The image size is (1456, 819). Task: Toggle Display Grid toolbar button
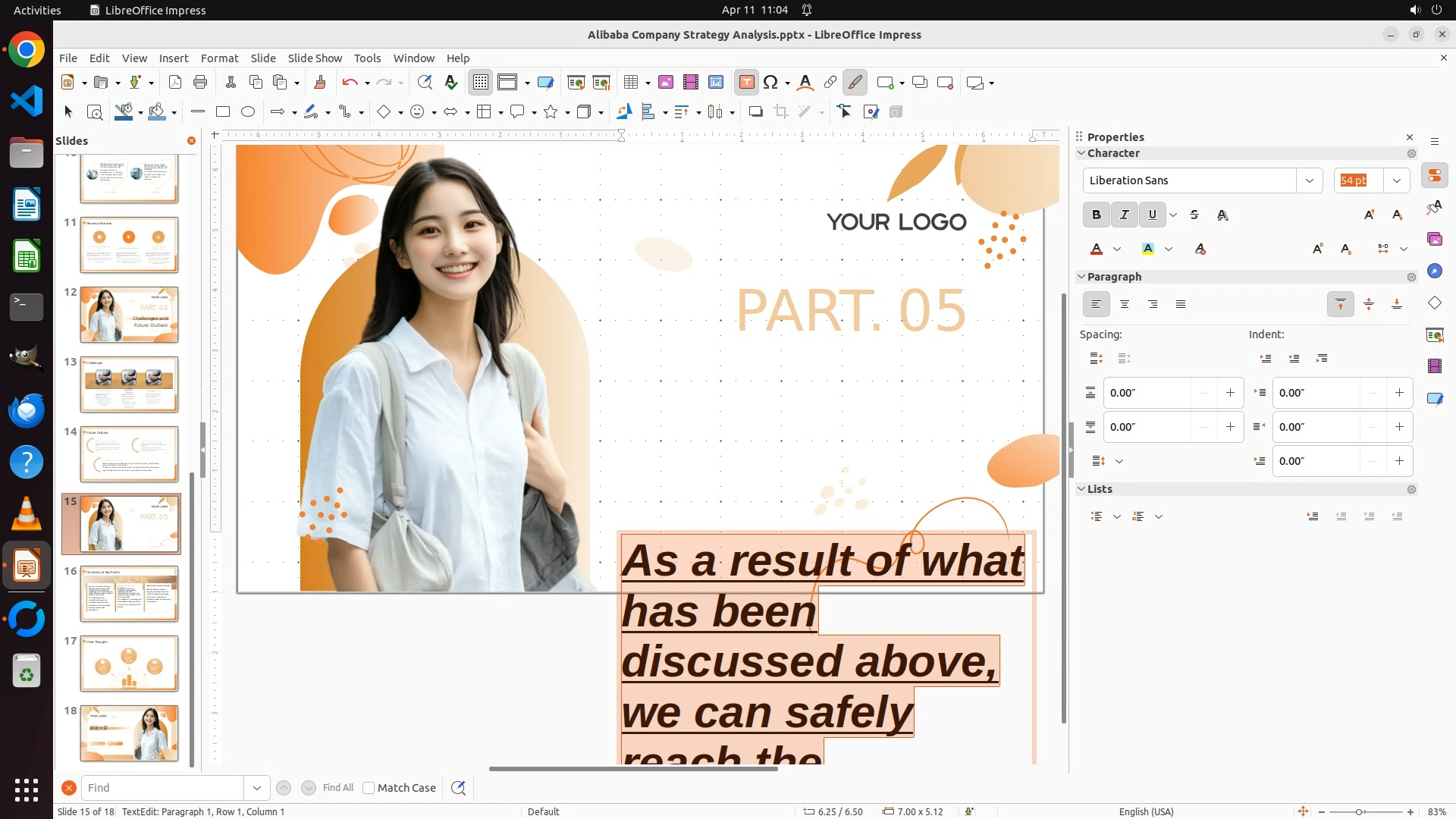click(x=481, y=83)
